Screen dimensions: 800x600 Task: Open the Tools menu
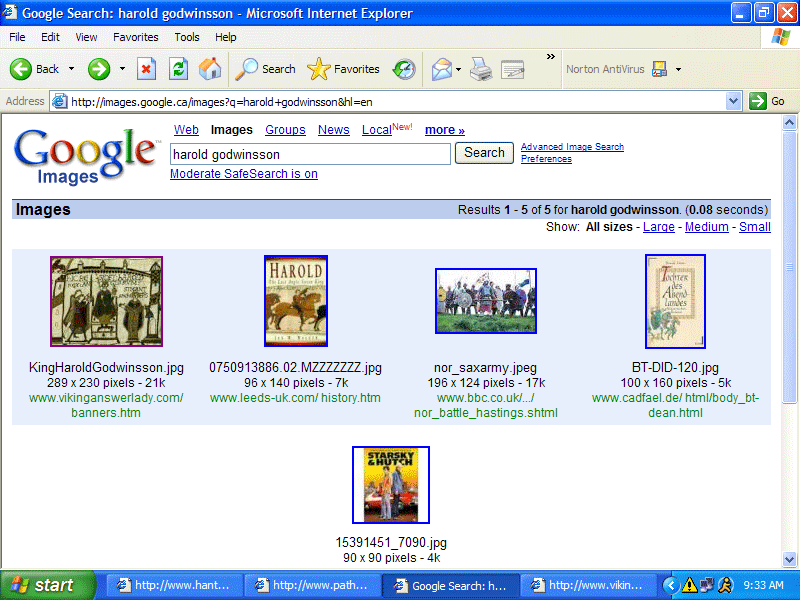click(x=187, y=37)
